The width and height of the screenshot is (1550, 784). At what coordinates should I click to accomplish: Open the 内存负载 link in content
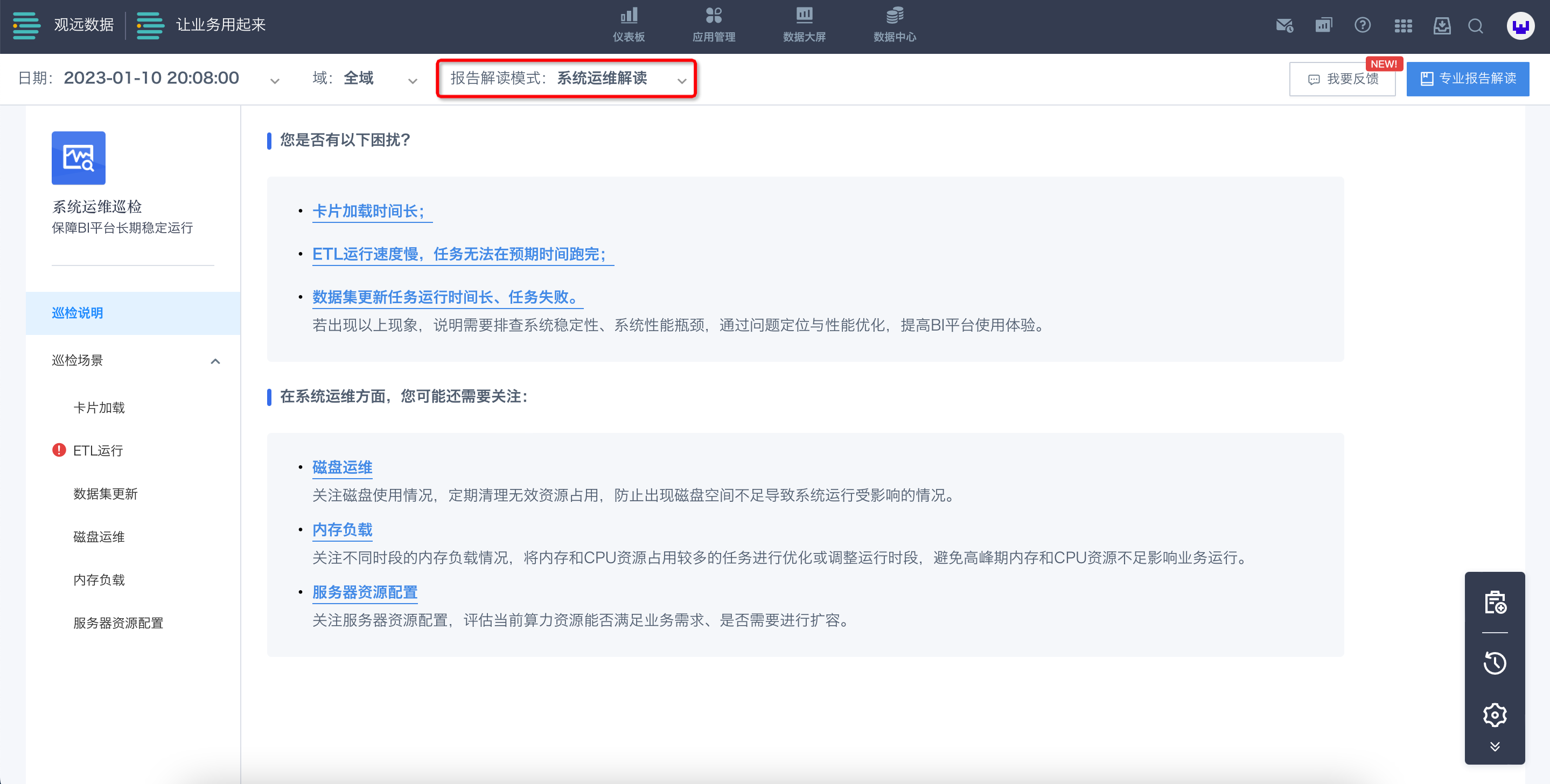pyautogui.click(x=343, y=530)
